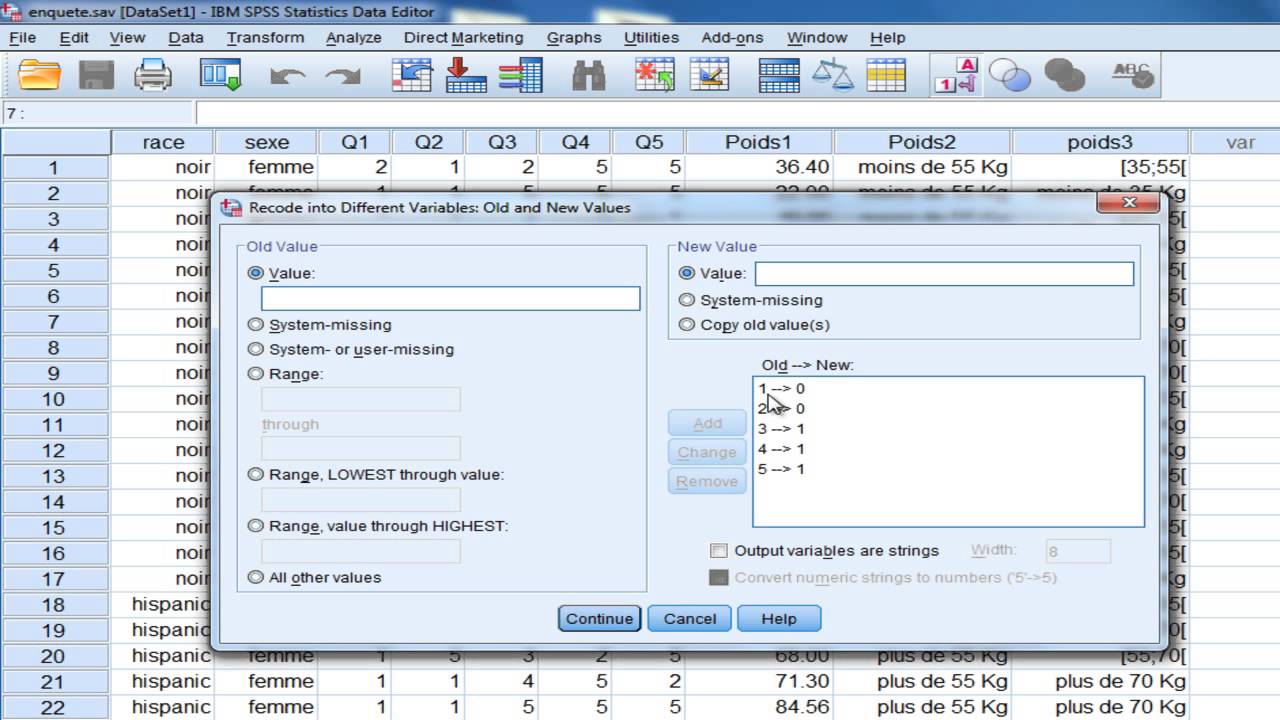This screenshot has height=720, width=1280.
Task: Print using the printer toolbar icon
Action: point(153,75)
